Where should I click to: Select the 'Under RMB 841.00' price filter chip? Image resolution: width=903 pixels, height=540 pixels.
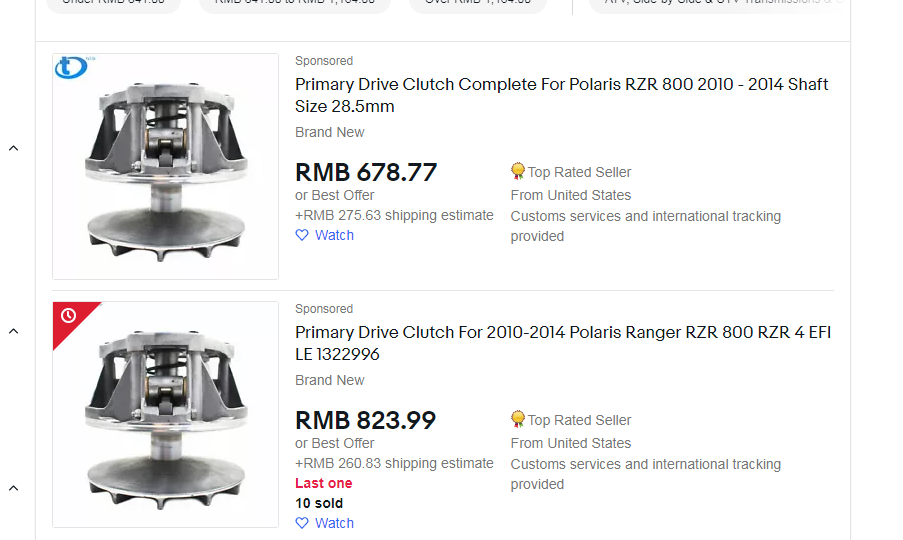pos(113,3)
